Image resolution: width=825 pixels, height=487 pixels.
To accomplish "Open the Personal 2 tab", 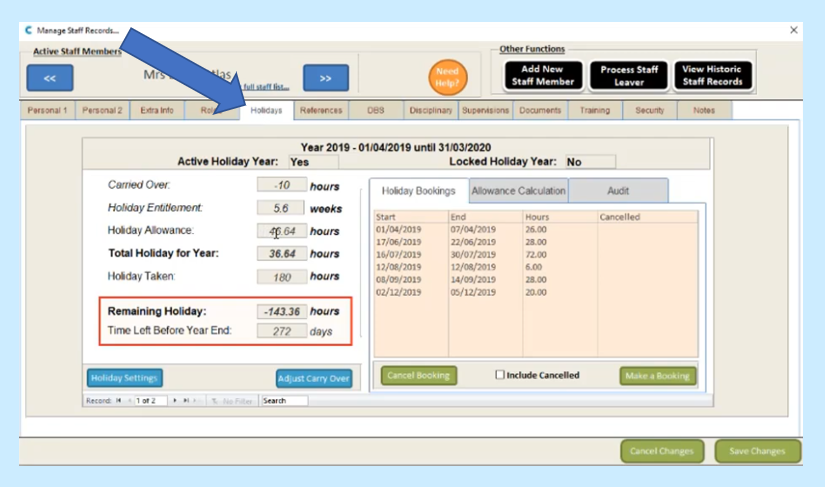I will 102,110.
